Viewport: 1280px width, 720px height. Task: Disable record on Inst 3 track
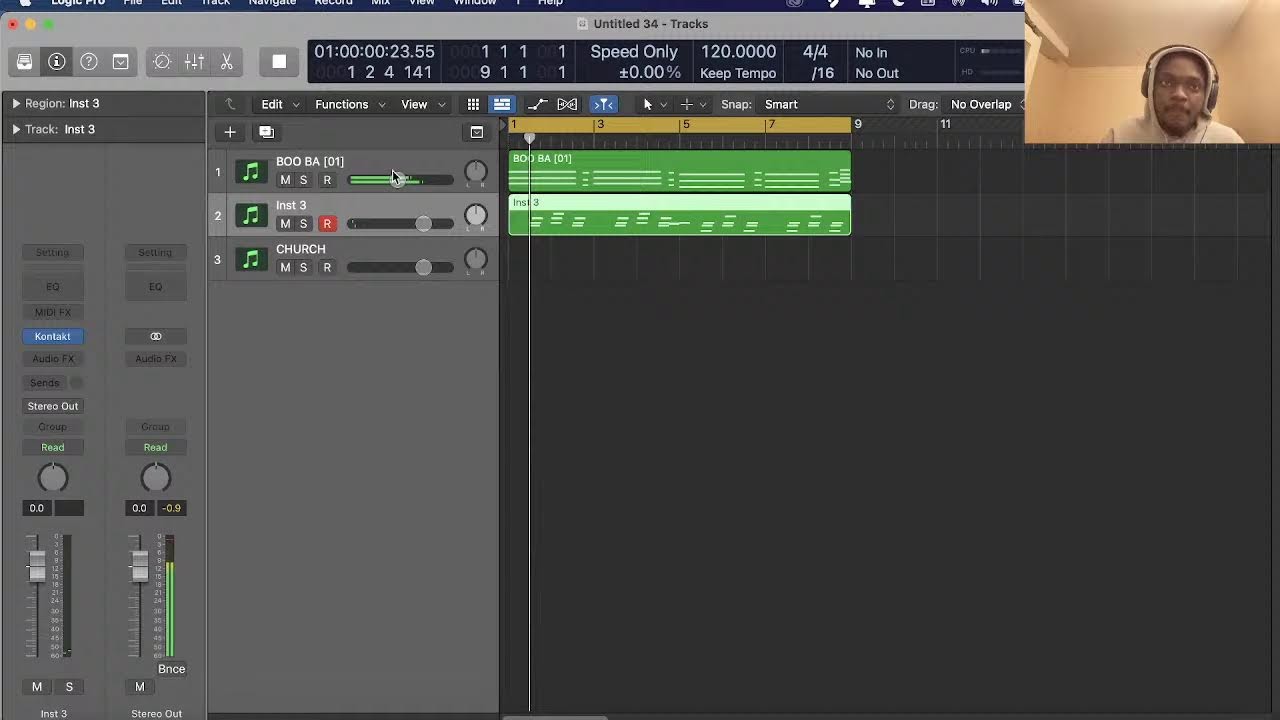pyautogui.click(x=327, y=224)
